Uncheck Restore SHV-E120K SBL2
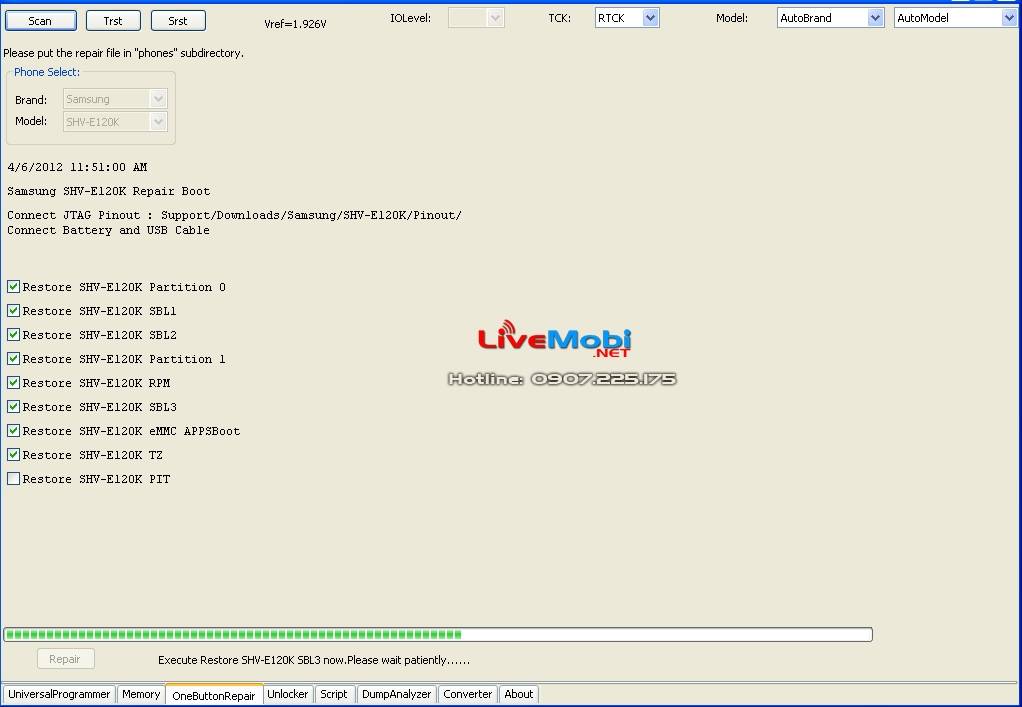Image resolution: width=1022 pixels, height=707 pixels. [x=14, y=335]
